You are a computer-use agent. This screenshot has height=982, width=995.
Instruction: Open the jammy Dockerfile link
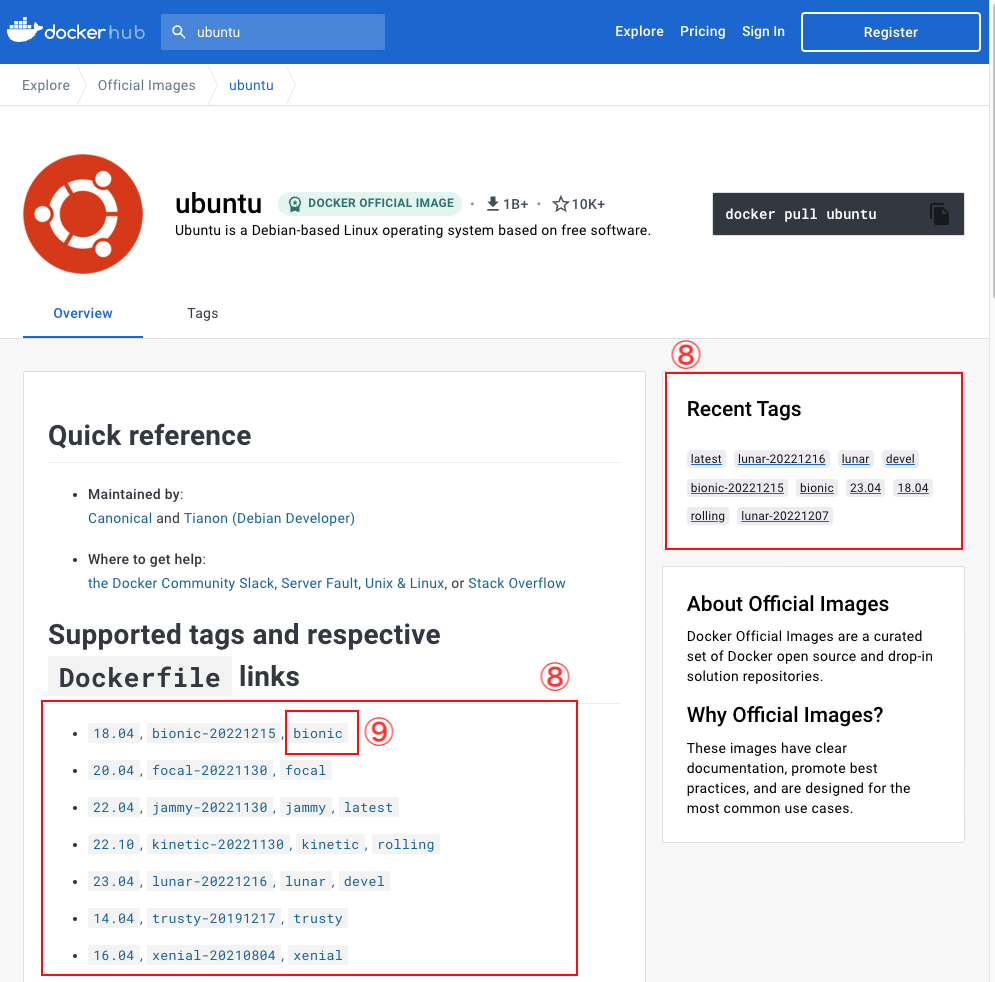305,808
